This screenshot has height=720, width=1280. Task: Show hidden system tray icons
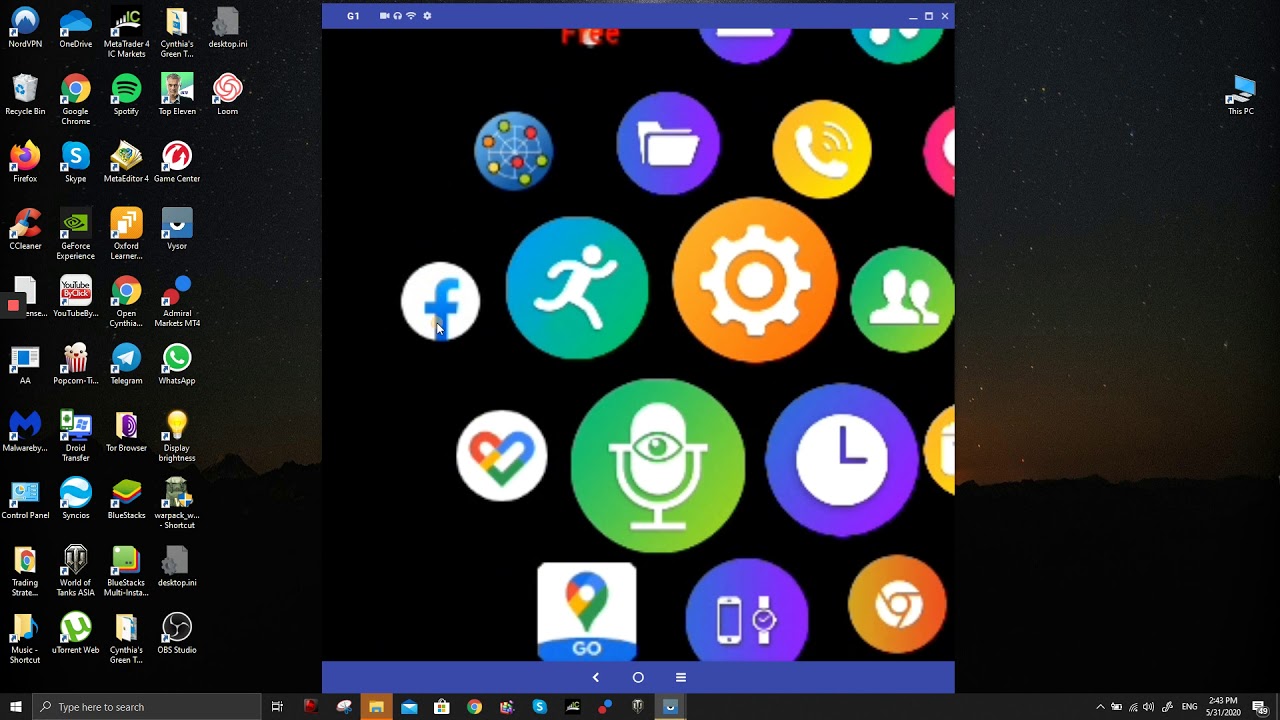click(1100, 707)
